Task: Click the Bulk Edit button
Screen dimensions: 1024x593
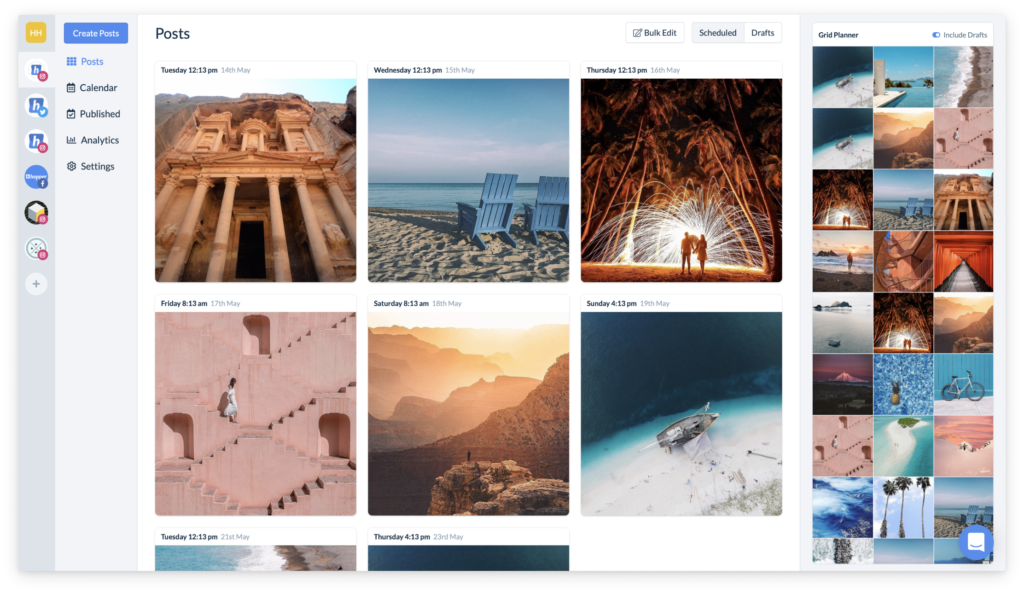Action: 655,33
